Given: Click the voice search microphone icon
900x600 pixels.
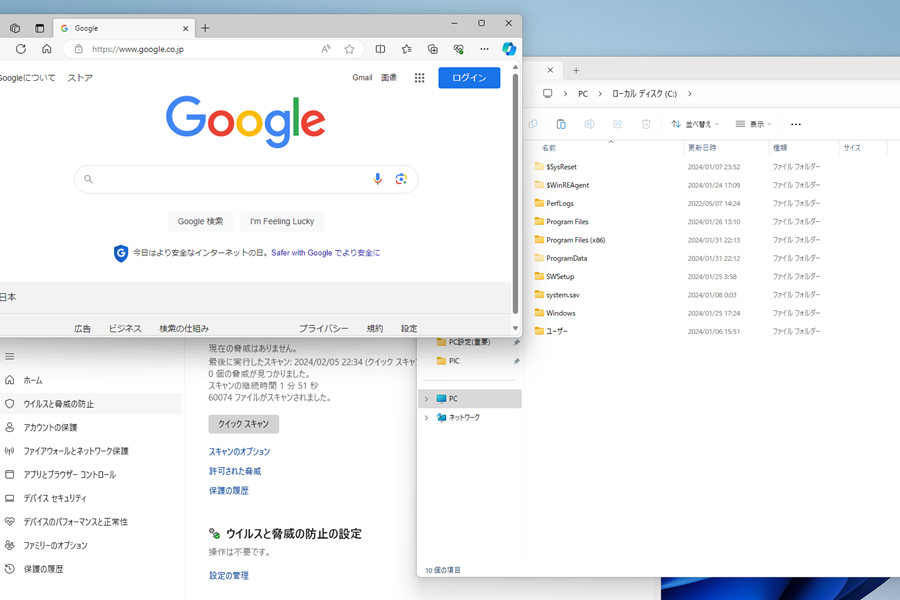Looking at the screenshot, I should point(377,179).
